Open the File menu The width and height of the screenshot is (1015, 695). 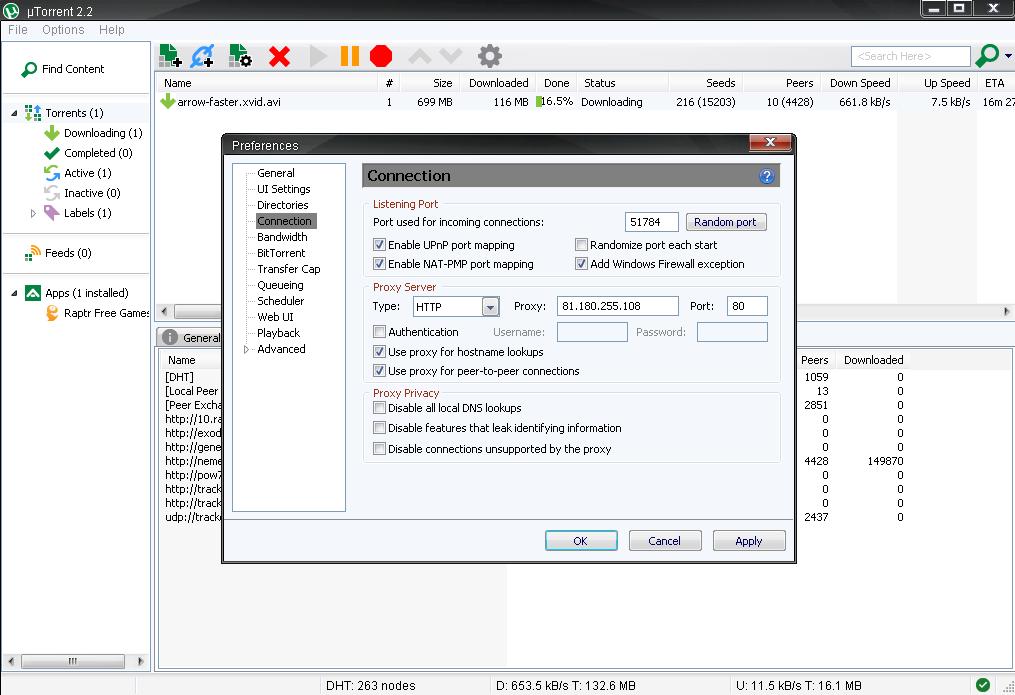(17, 30)
